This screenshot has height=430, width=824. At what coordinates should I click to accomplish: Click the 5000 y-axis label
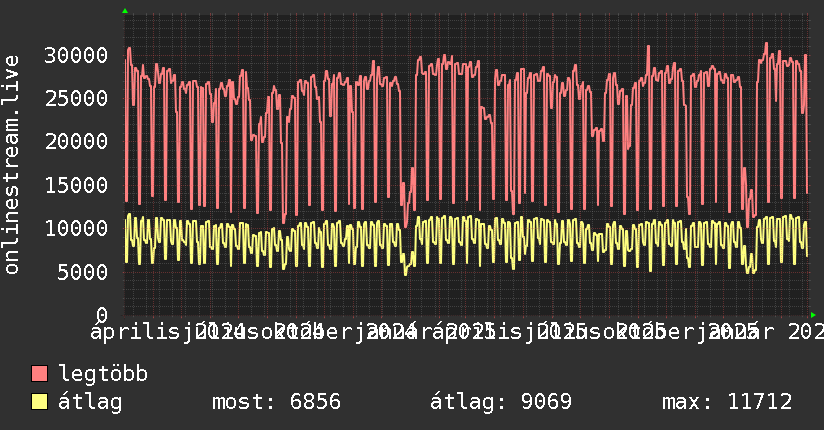83,272
